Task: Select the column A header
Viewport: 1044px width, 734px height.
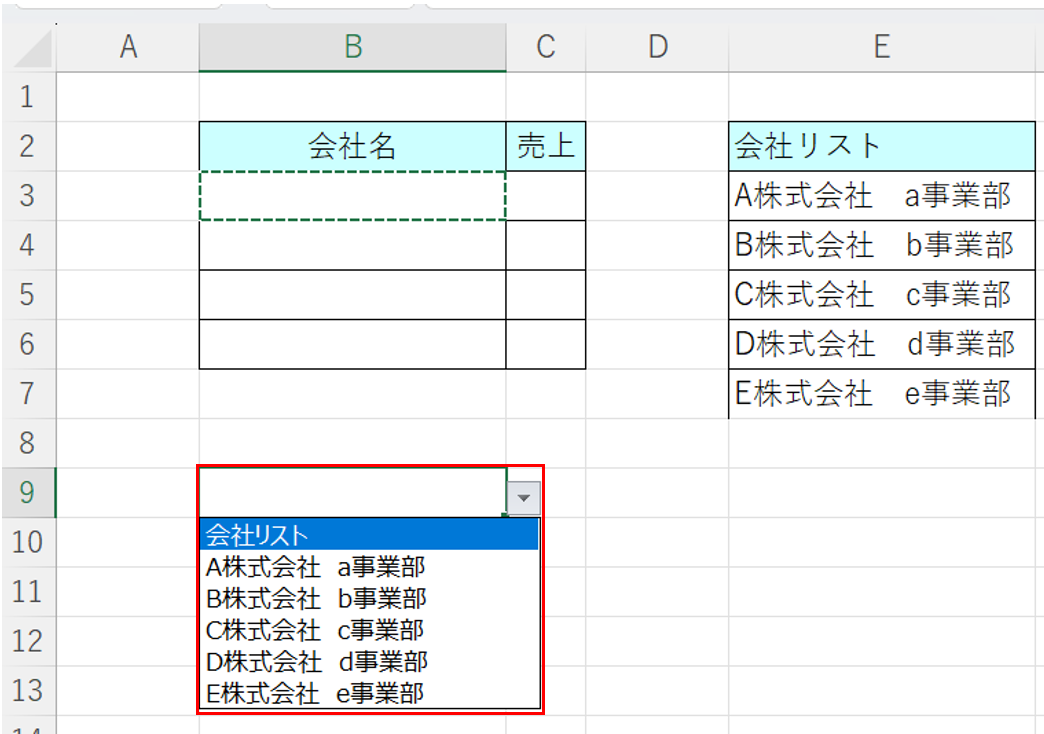Action: pos(128,47)
